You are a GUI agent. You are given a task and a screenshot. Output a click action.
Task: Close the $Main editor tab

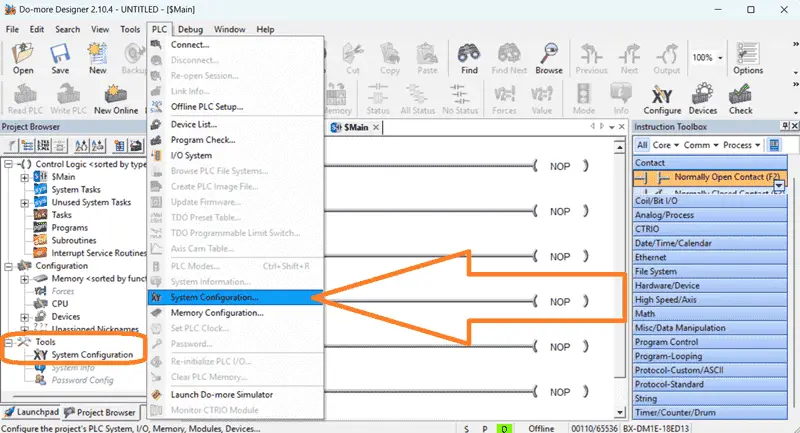(376, 127)
